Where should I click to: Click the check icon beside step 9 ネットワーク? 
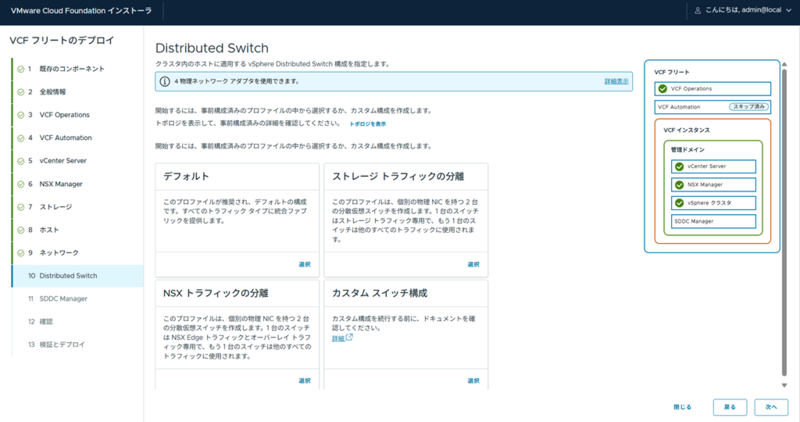[x=20, y=253]
